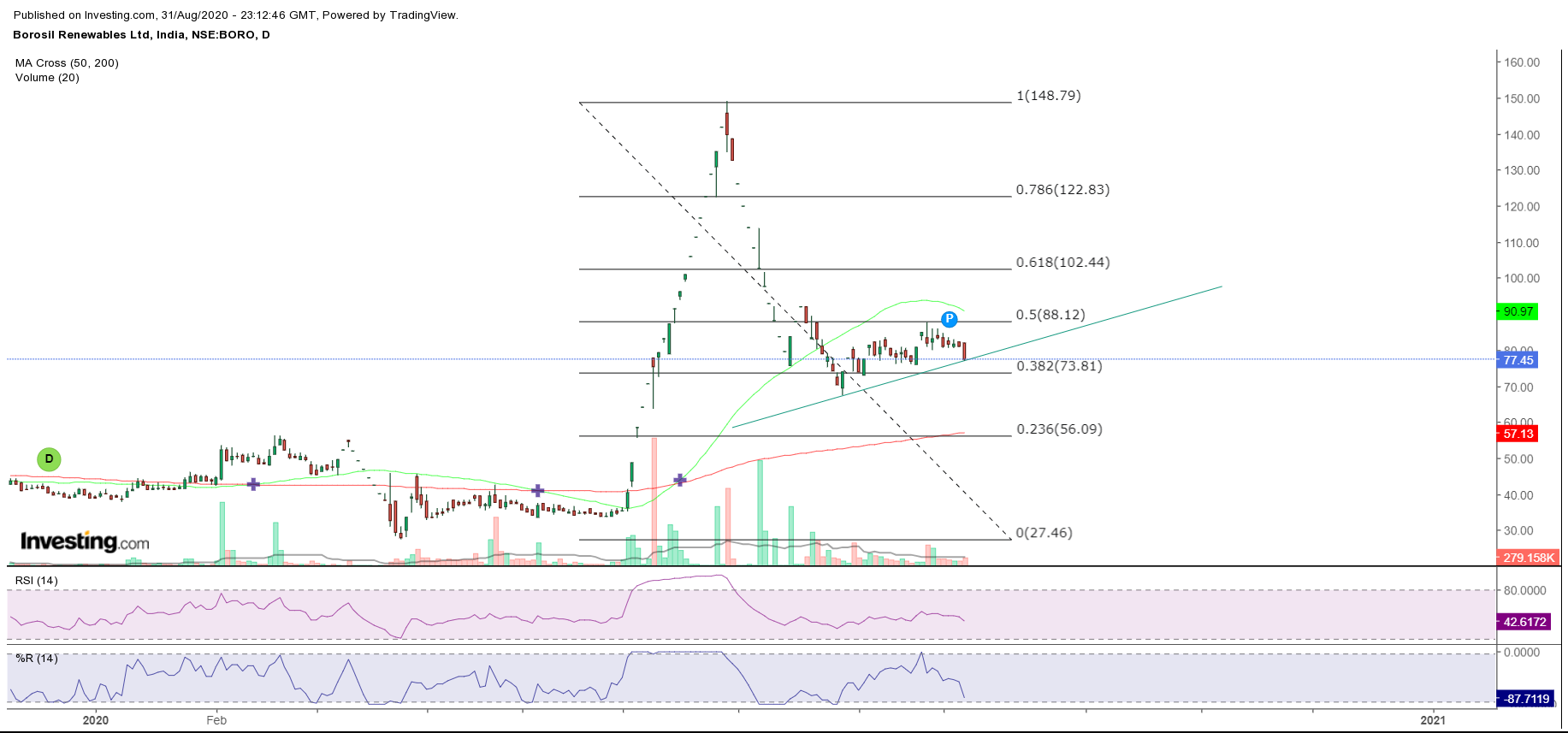The height and width of the screenshot is (733, 1568).
Task: Click the Fibonacci label 0.618(102.44)
Action: click(x=1062, y=263)
